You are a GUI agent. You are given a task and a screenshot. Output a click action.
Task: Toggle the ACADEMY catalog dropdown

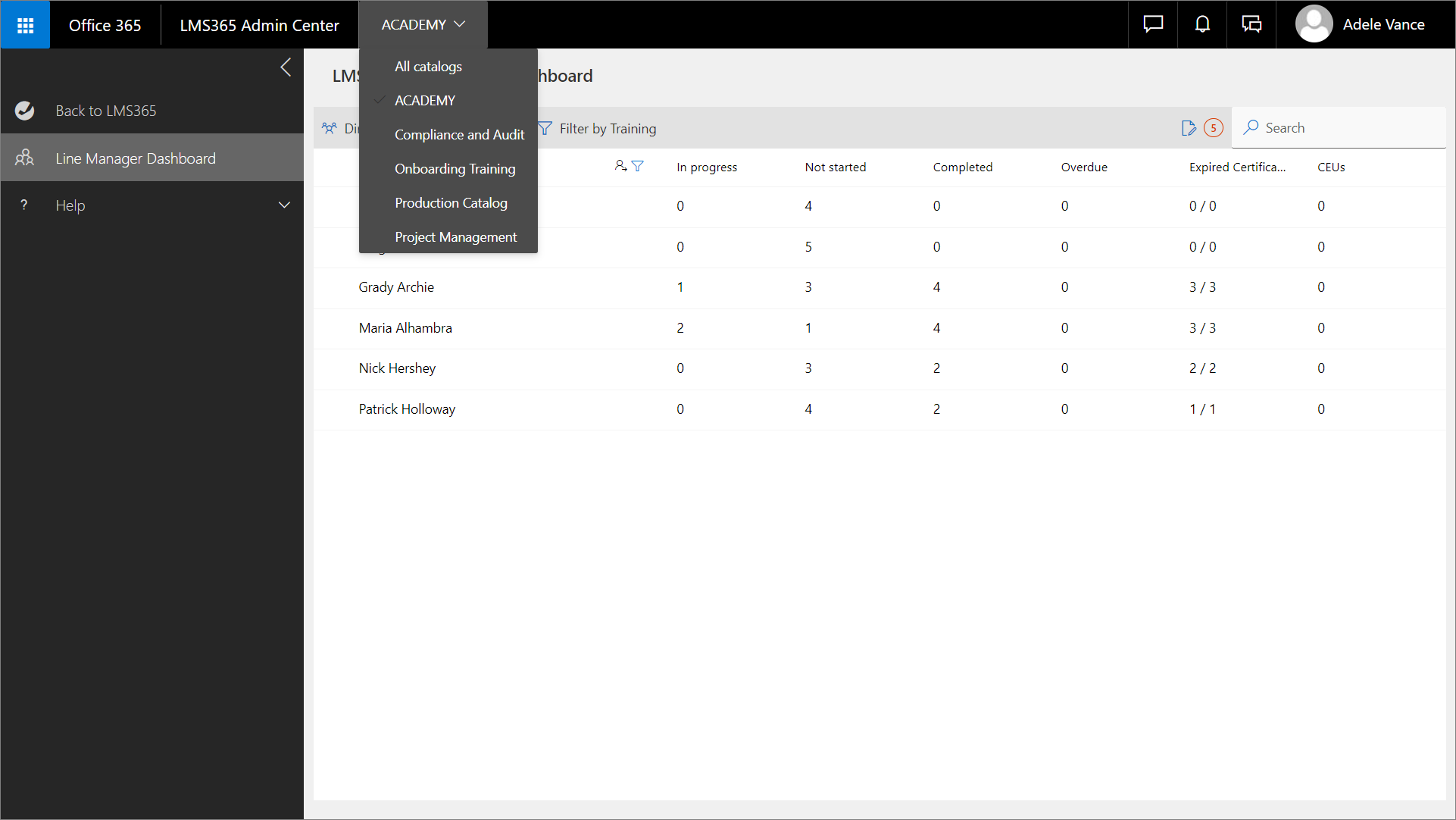[423, 25]
